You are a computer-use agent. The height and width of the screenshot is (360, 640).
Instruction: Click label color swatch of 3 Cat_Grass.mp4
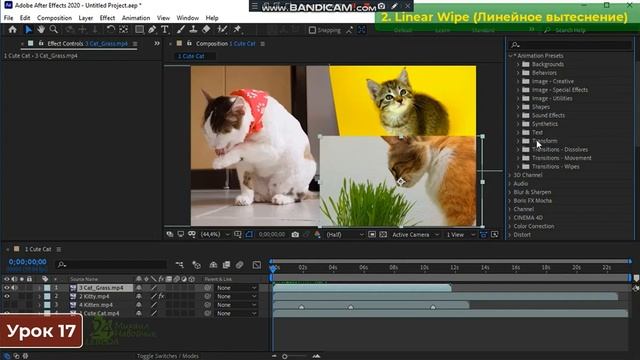pos(47,288)
